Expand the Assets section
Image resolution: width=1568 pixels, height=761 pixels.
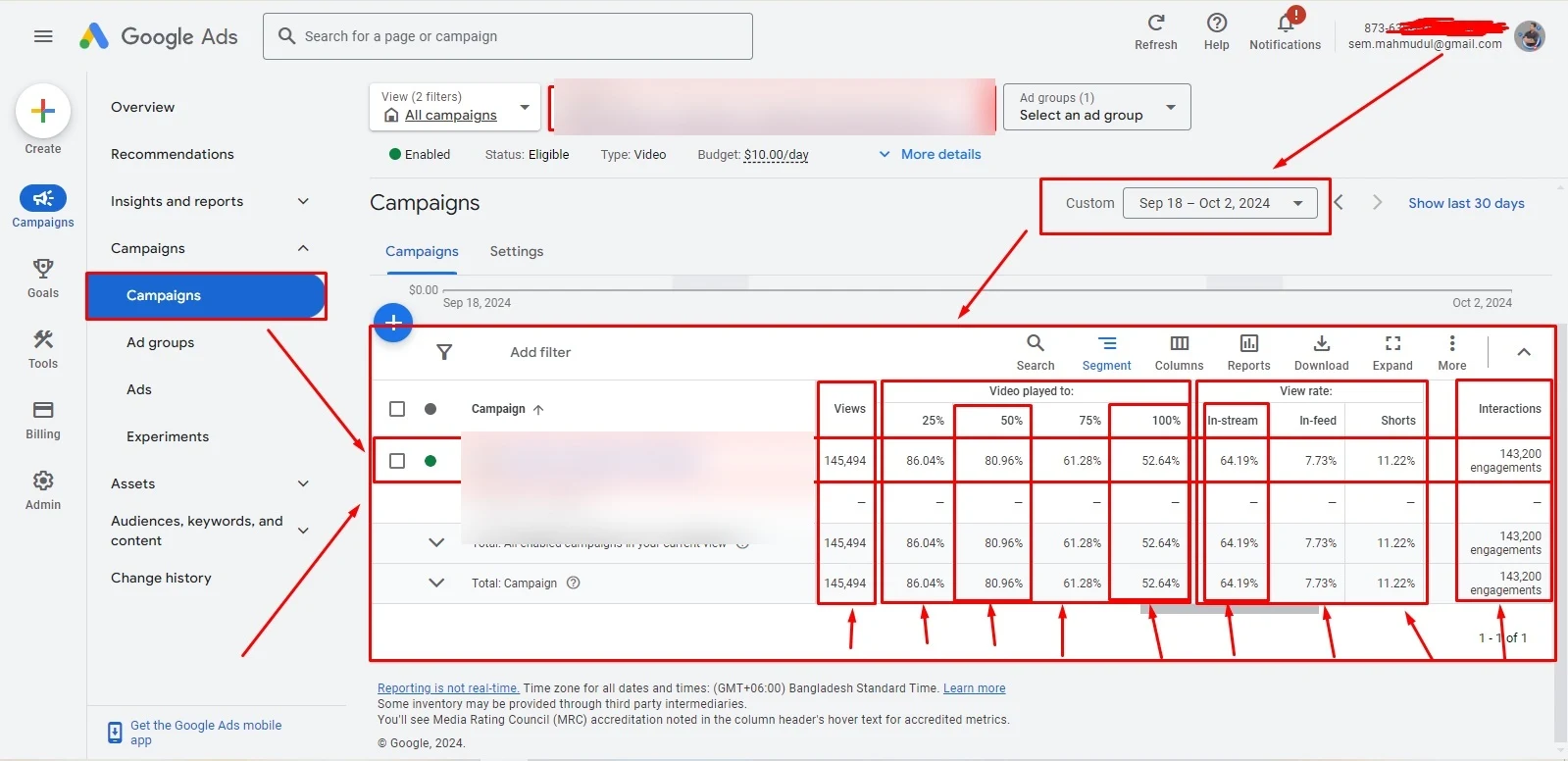click(303, 483)
